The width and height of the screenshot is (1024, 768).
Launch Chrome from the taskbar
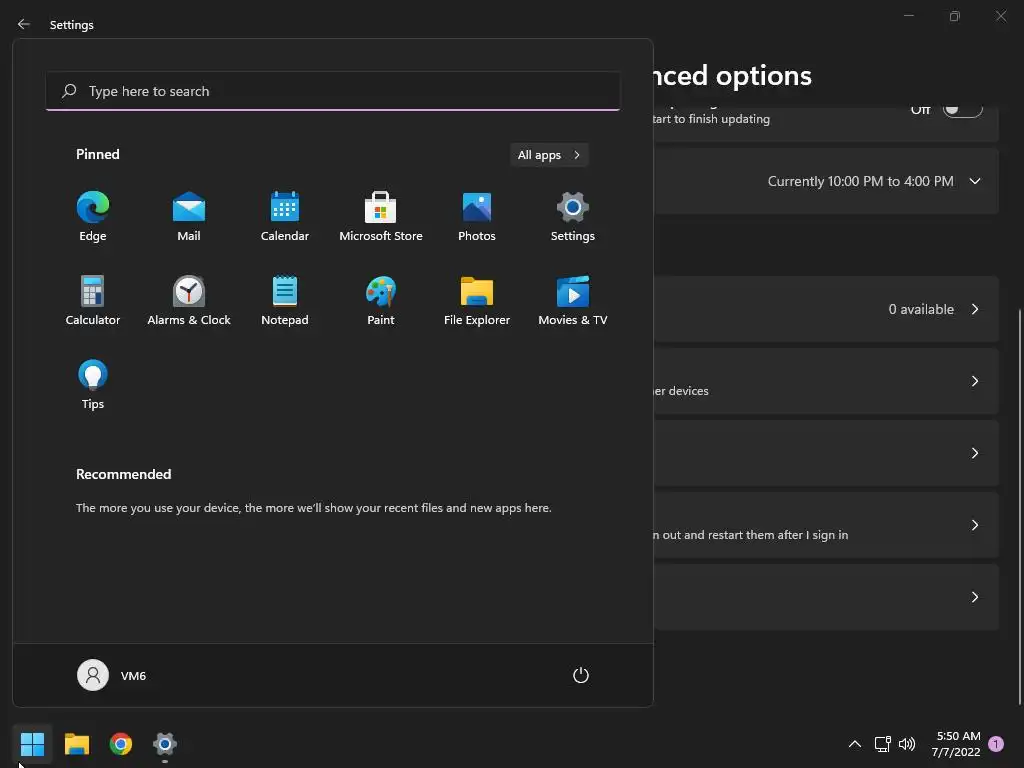click(x=121, y=743)
